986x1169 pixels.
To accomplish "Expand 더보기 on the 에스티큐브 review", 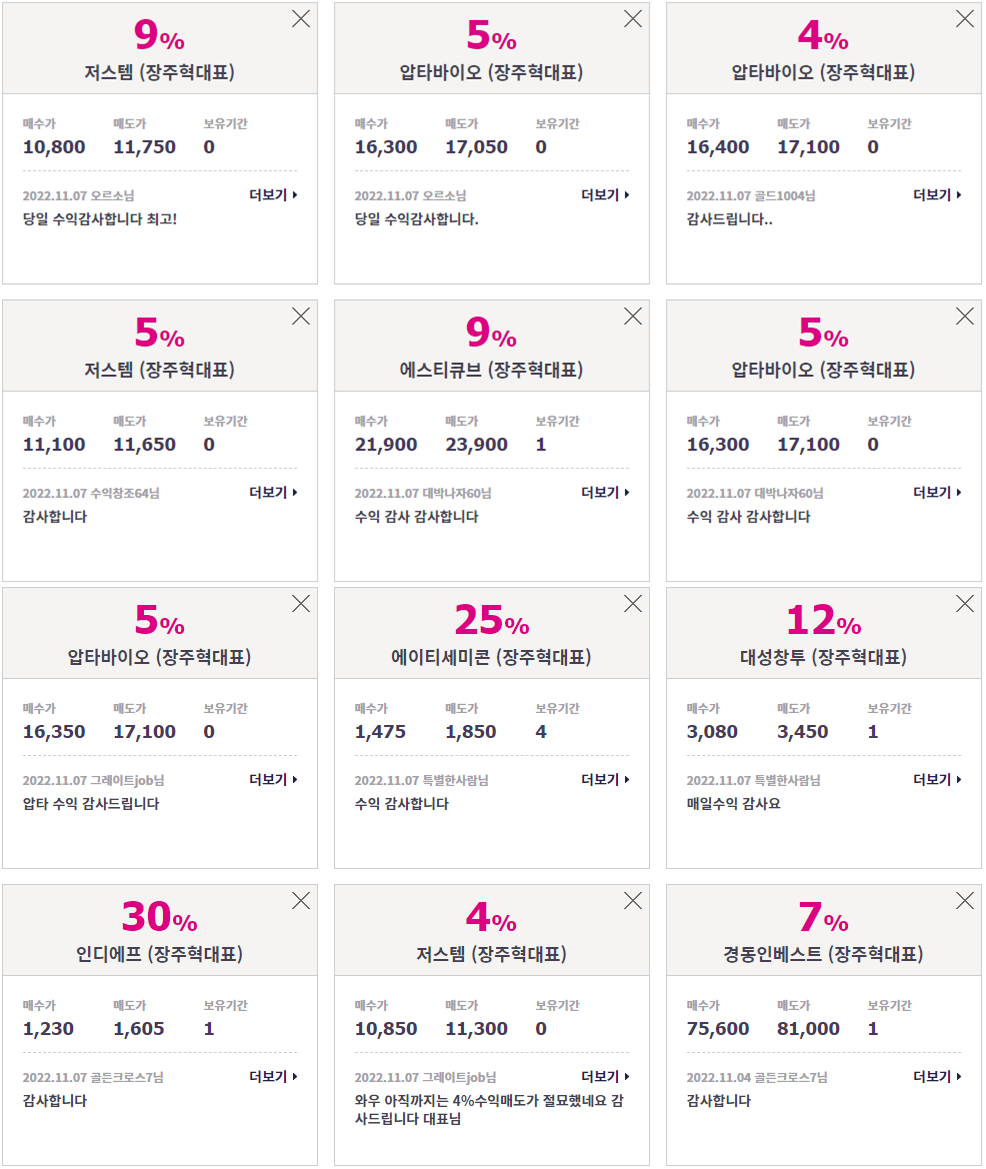I will pyautogui.click(x=605, y=492).
